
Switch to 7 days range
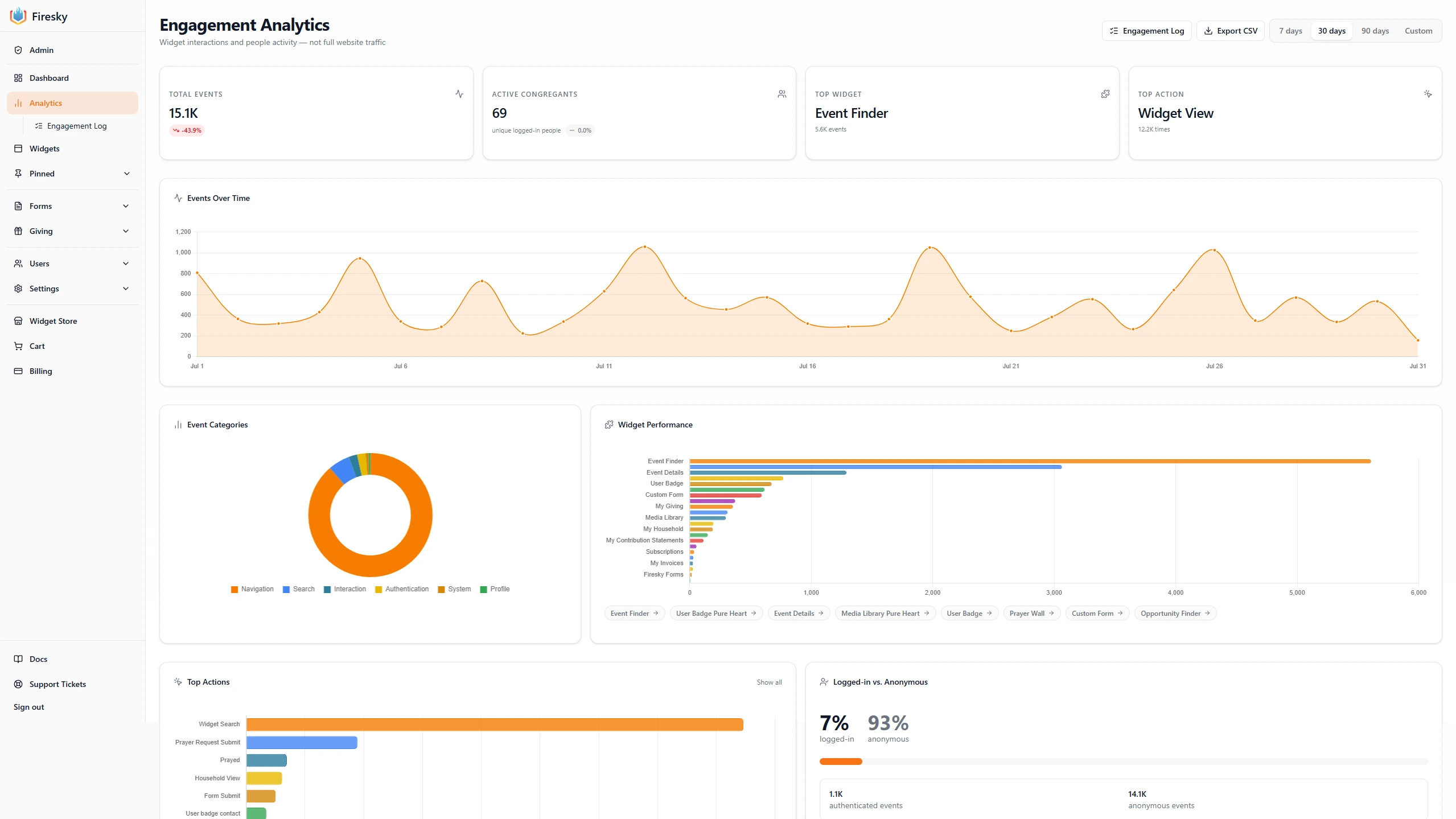tap(1290, 31)
